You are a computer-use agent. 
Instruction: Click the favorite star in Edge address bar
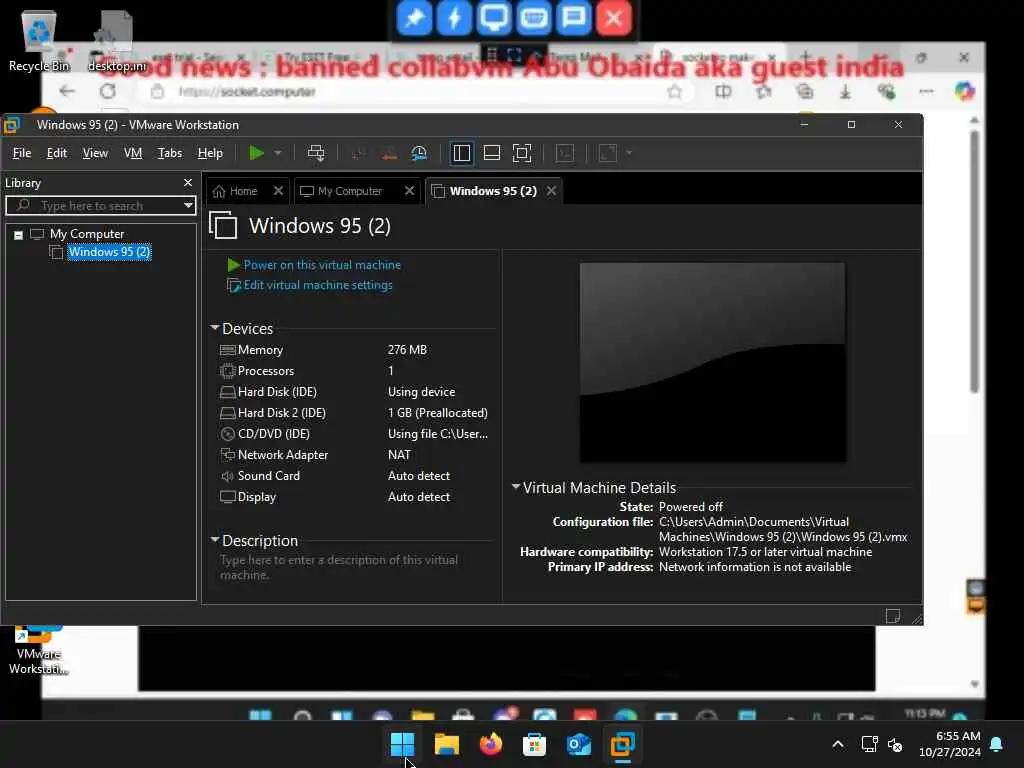click(x=675, y=92)
